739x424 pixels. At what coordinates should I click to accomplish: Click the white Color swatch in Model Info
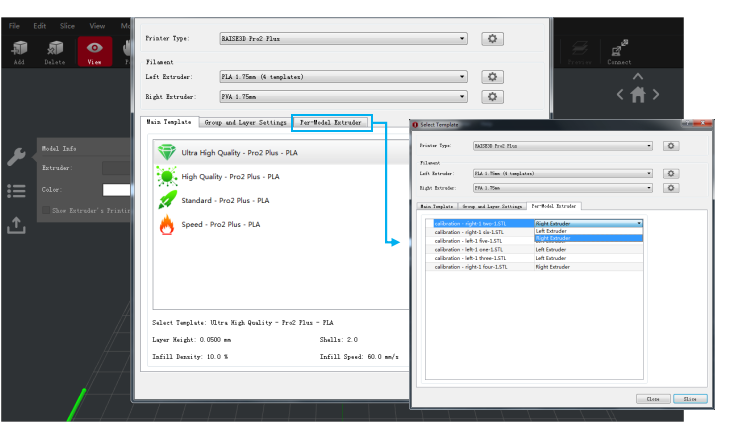(116, 189)
